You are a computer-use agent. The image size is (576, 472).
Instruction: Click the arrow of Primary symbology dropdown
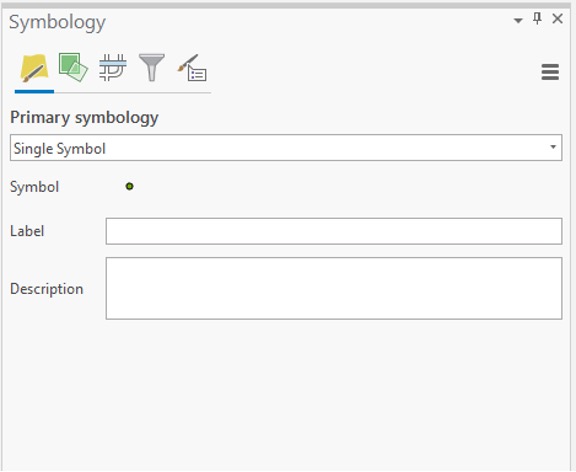coord(553,147)
